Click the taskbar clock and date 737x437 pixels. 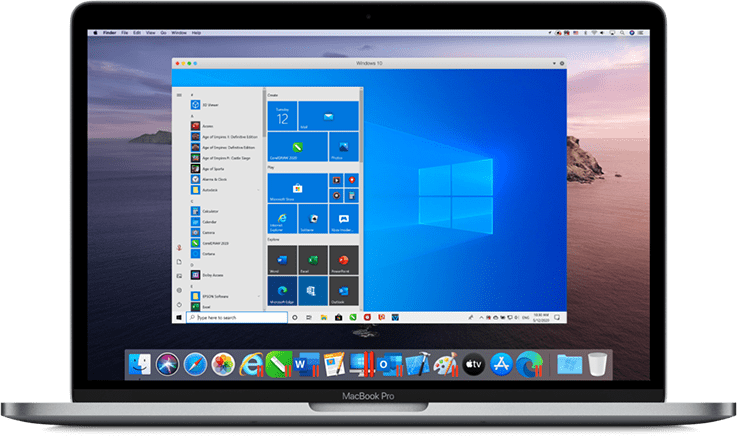click(x=541, y=318)
